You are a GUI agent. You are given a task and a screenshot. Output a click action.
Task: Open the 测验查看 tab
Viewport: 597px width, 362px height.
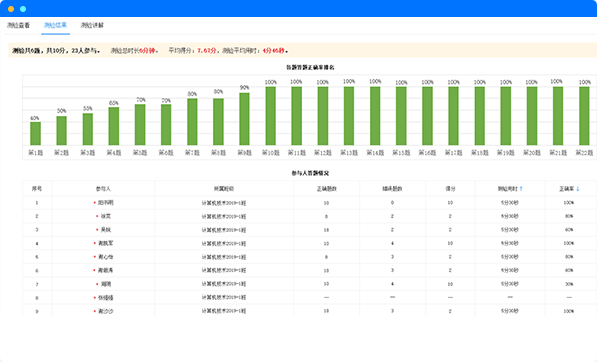(x=18, y=25)
